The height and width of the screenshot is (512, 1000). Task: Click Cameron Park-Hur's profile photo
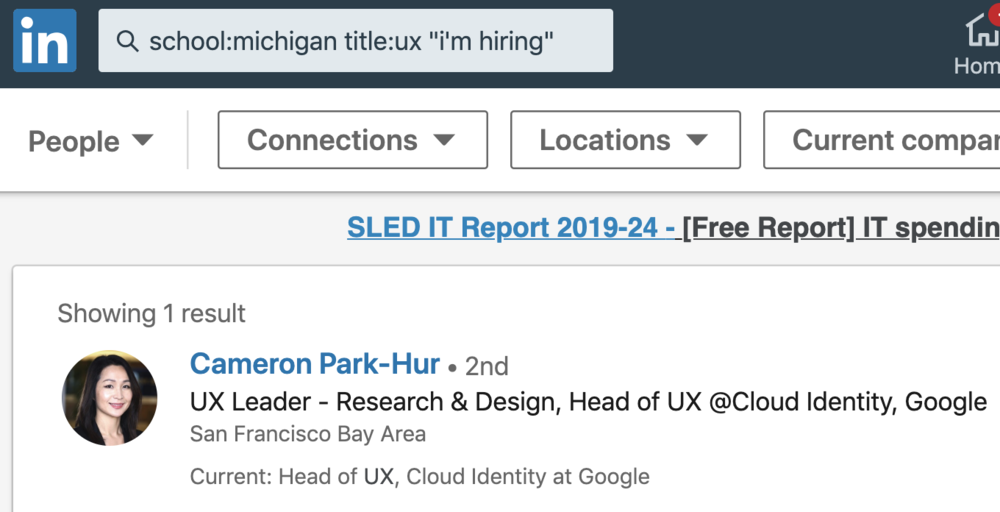click(110, 398)
